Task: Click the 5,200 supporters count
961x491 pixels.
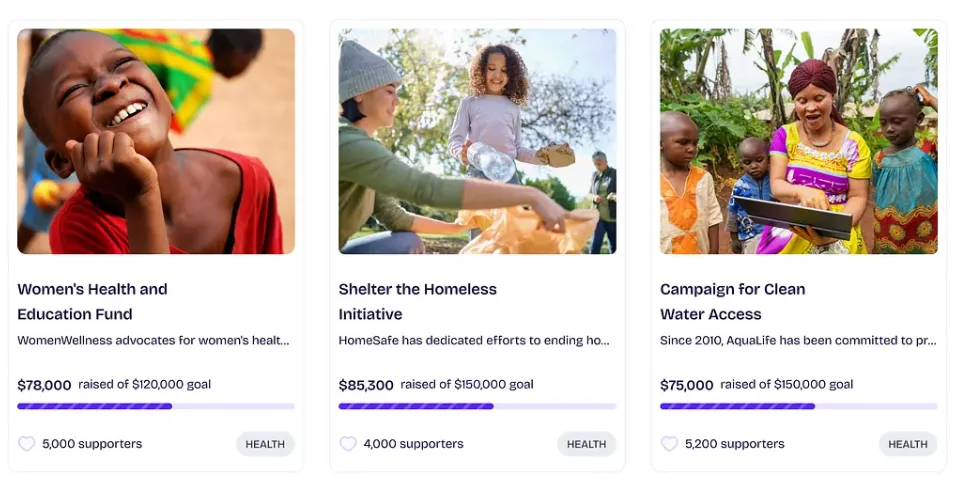Action: (x=734, y=444)
